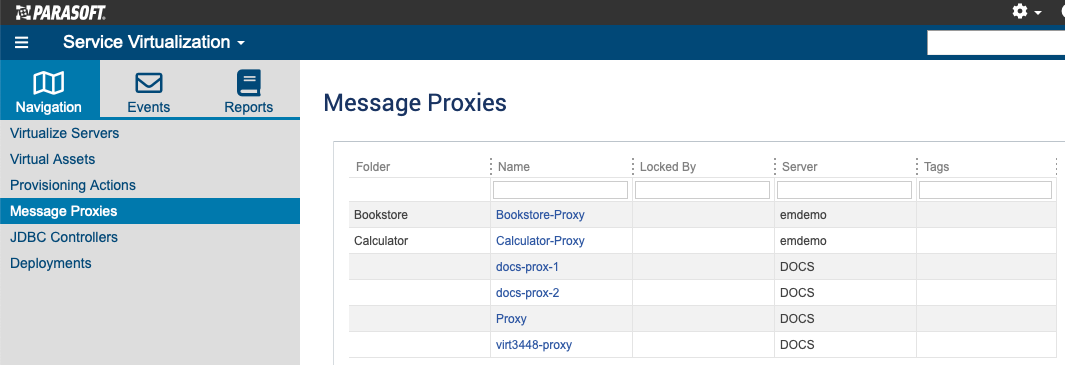The width and height of the screenshot is (1065, 365).
Task: Click the top search box
Action: point(996,43)
